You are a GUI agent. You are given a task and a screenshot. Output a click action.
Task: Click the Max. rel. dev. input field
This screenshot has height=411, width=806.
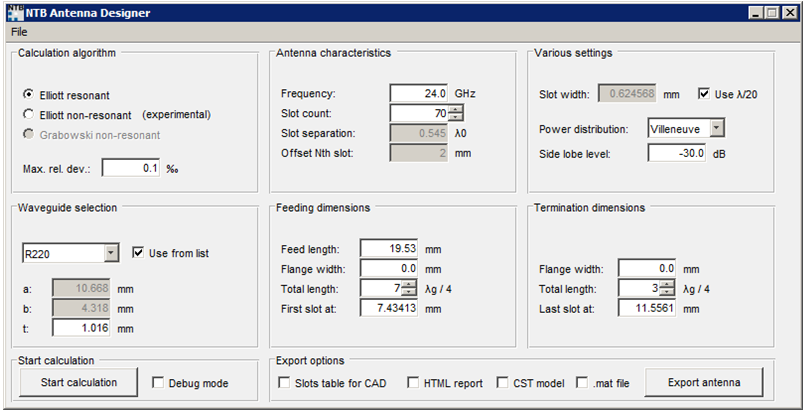pos(131,167)
